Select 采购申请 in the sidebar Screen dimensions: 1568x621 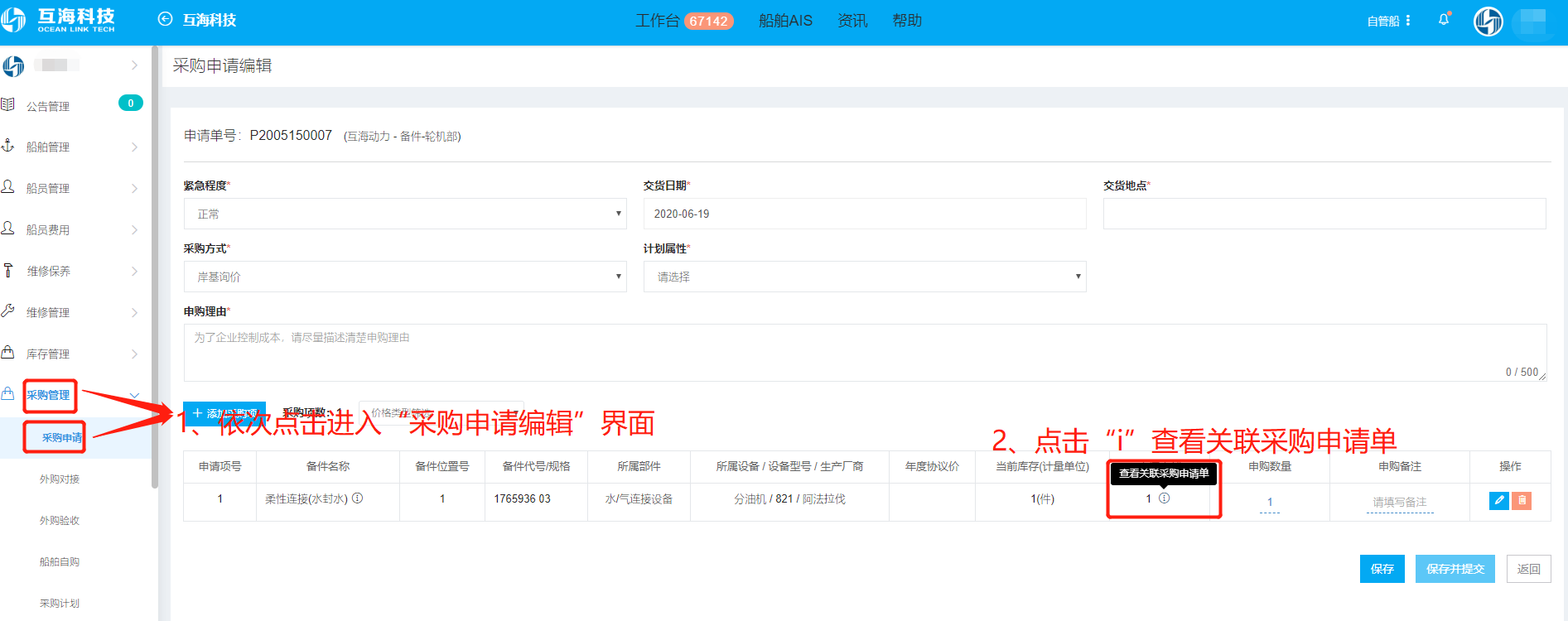(62, 438)
